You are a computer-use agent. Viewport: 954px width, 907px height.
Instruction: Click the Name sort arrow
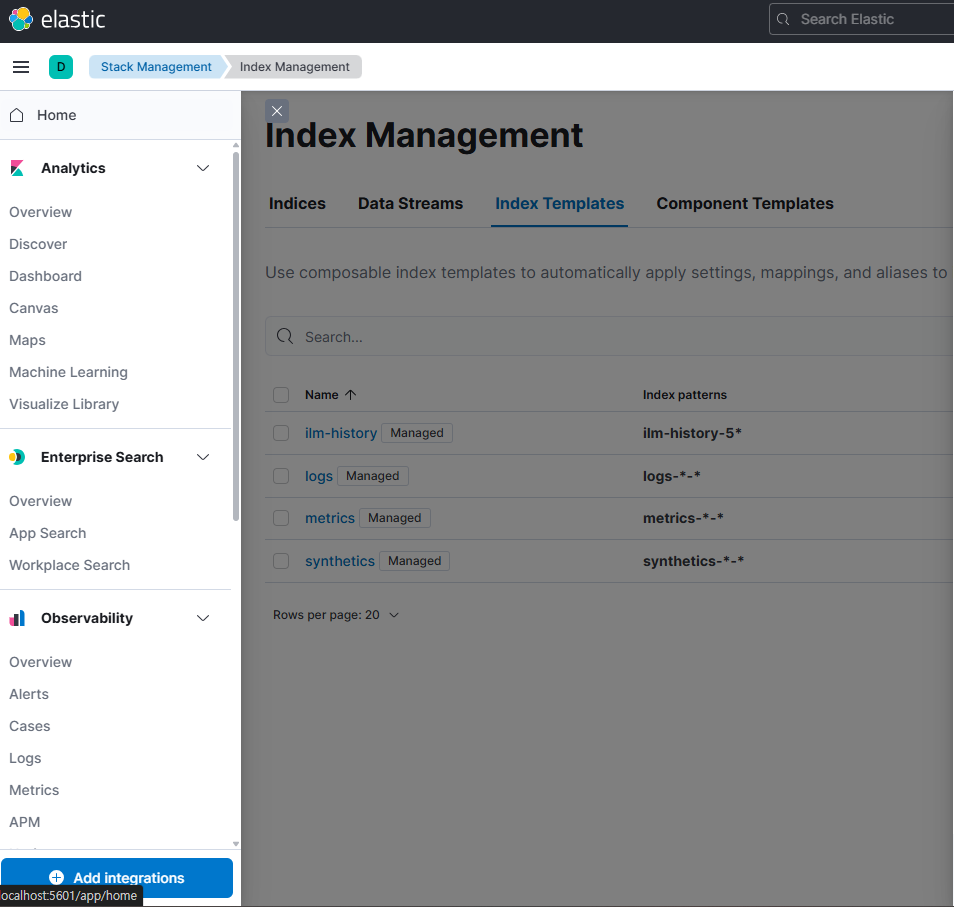pyautogui.click(x=350, y=395)
